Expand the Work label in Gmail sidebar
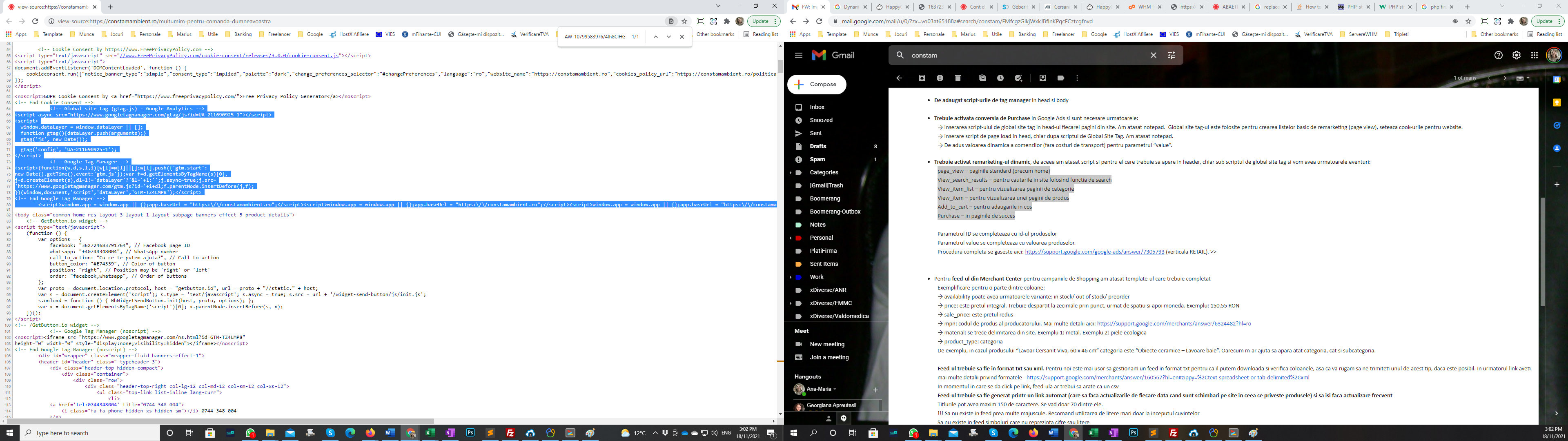Viewport: 1568px width, 441px height. (791, 277)
